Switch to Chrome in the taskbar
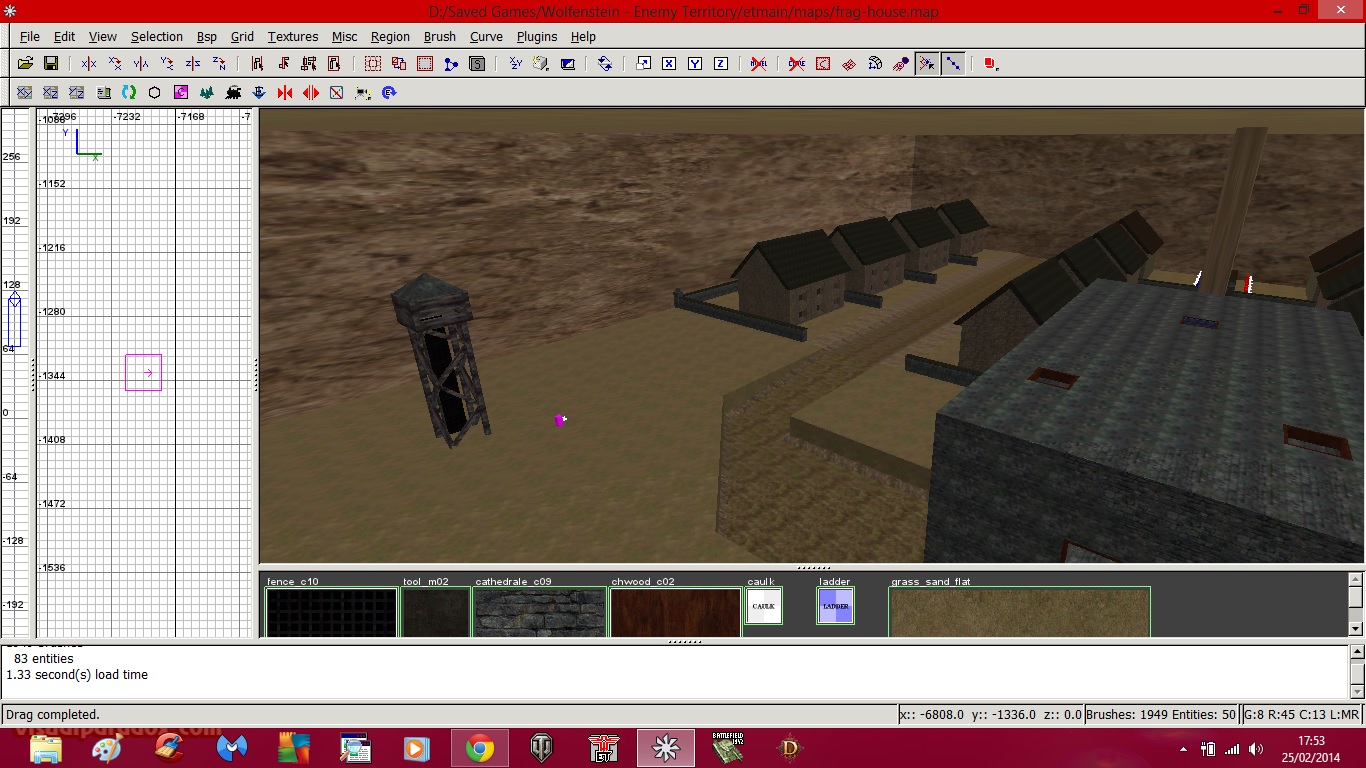This screenshot has height=768, width=1366. pyautogui.click(x=480, y=748)
